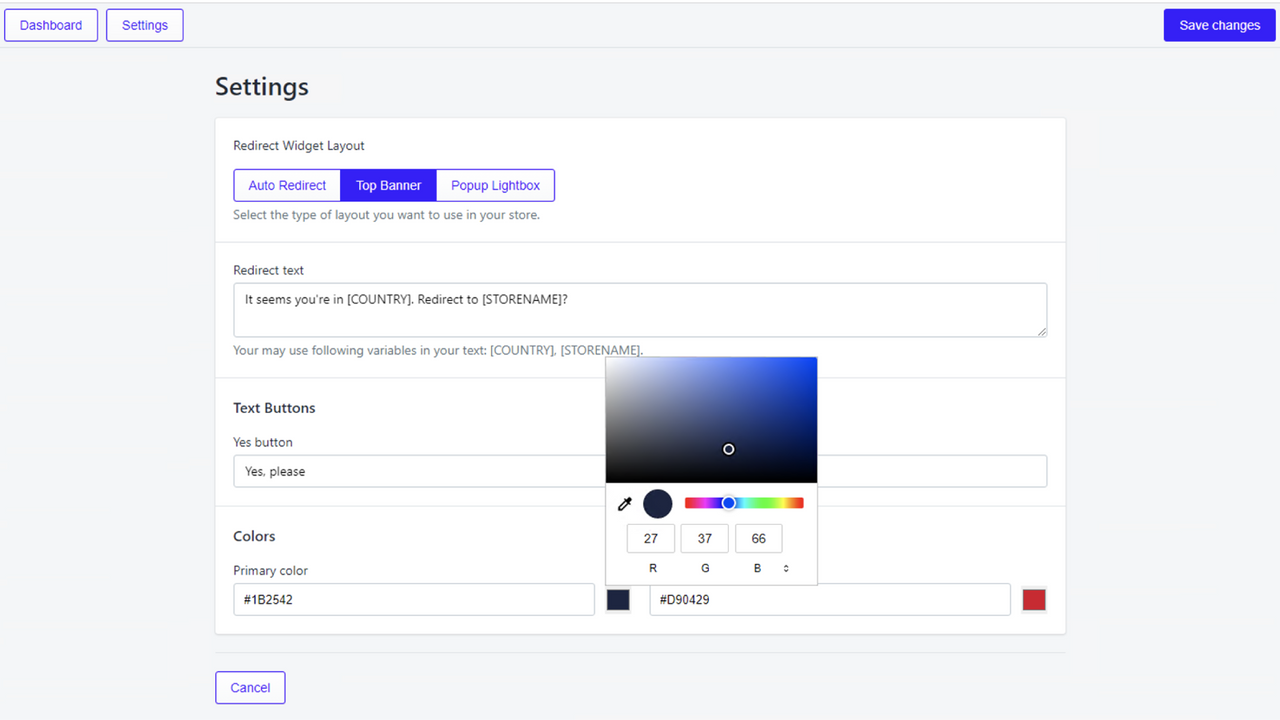The image size is (1280, 720).
Task: Click the hue slider in the color picker
Action: (744, 503)
